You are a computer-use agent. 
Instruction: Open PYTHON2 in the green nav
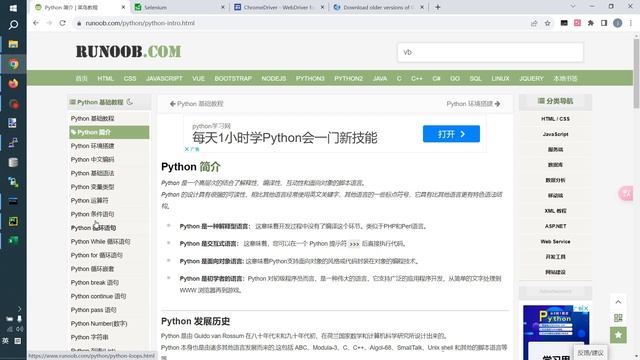349,78
